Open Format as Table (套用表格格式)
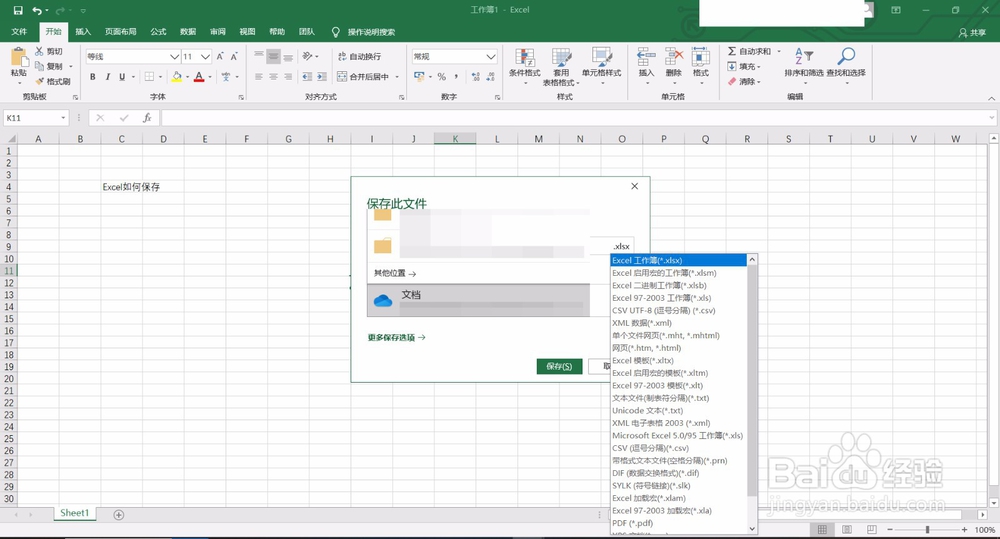 pyautogui.click(x=561, y=66)
